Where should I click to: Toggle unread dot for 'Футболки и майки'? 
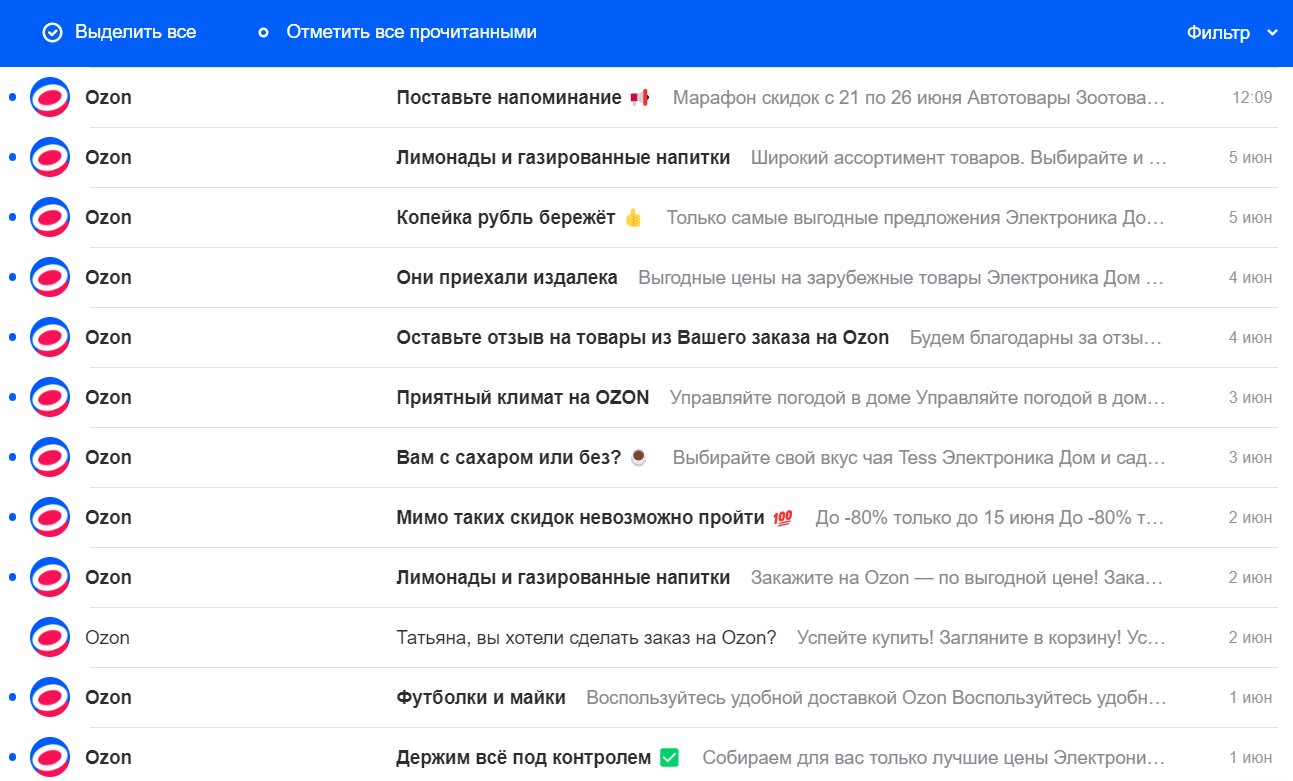coord(12,697)
